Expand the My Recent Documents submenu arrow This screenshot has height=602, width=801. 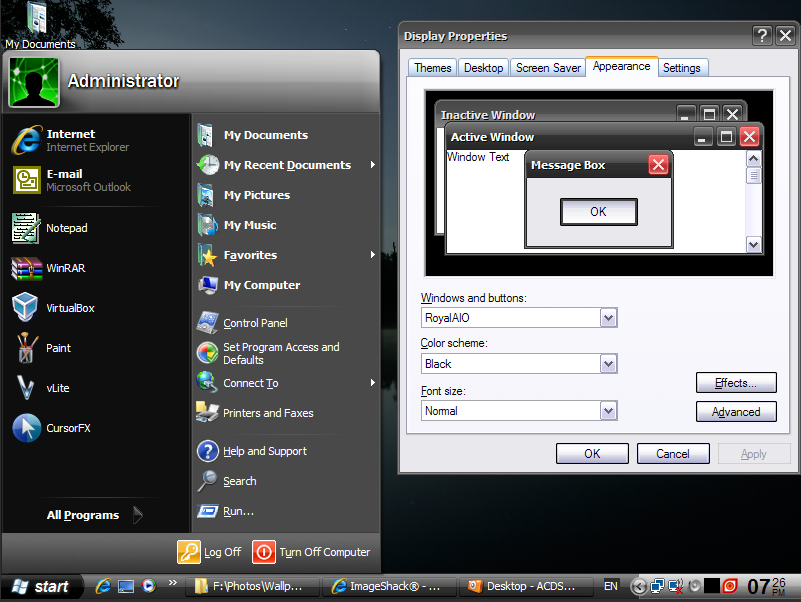(373, 165)
